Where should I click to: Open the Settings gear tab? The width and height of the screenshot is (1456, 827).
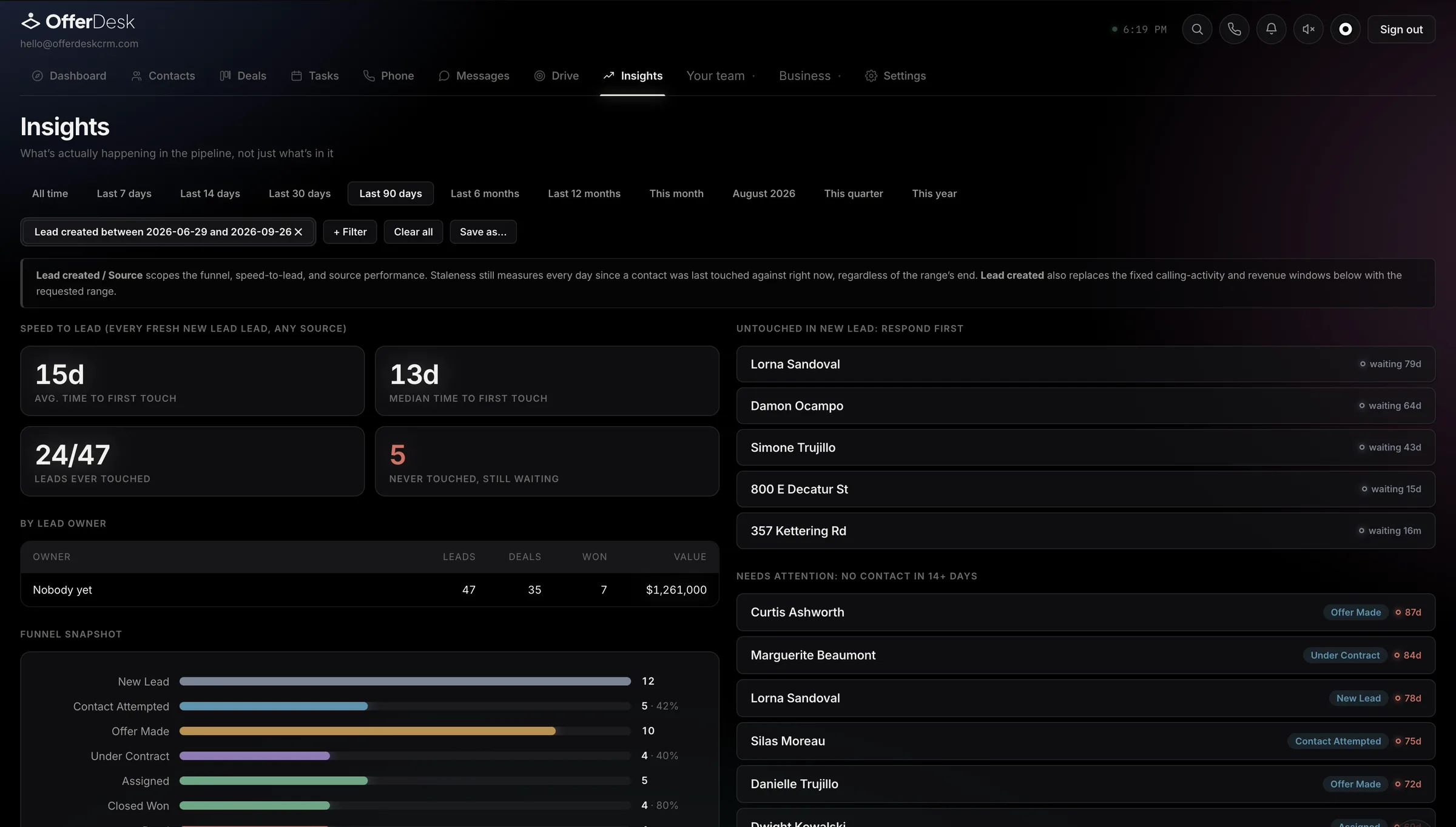coord(895,76)
